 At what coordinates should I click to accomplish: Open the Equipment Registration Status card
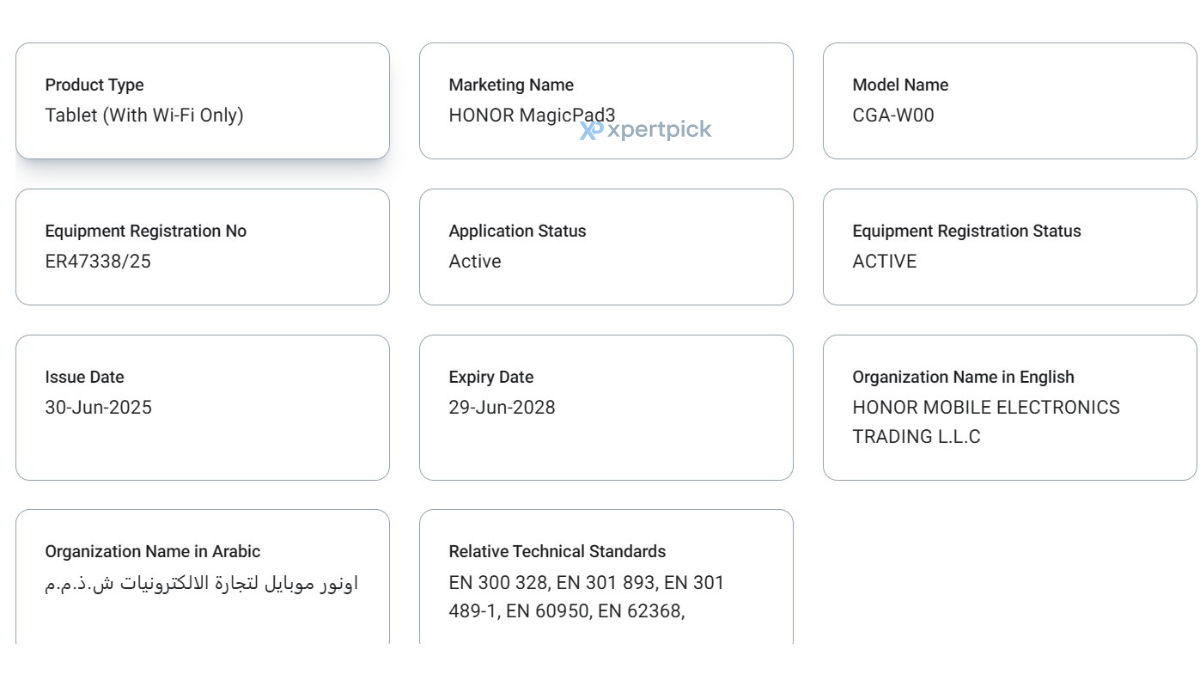[x=1010, y=247]
